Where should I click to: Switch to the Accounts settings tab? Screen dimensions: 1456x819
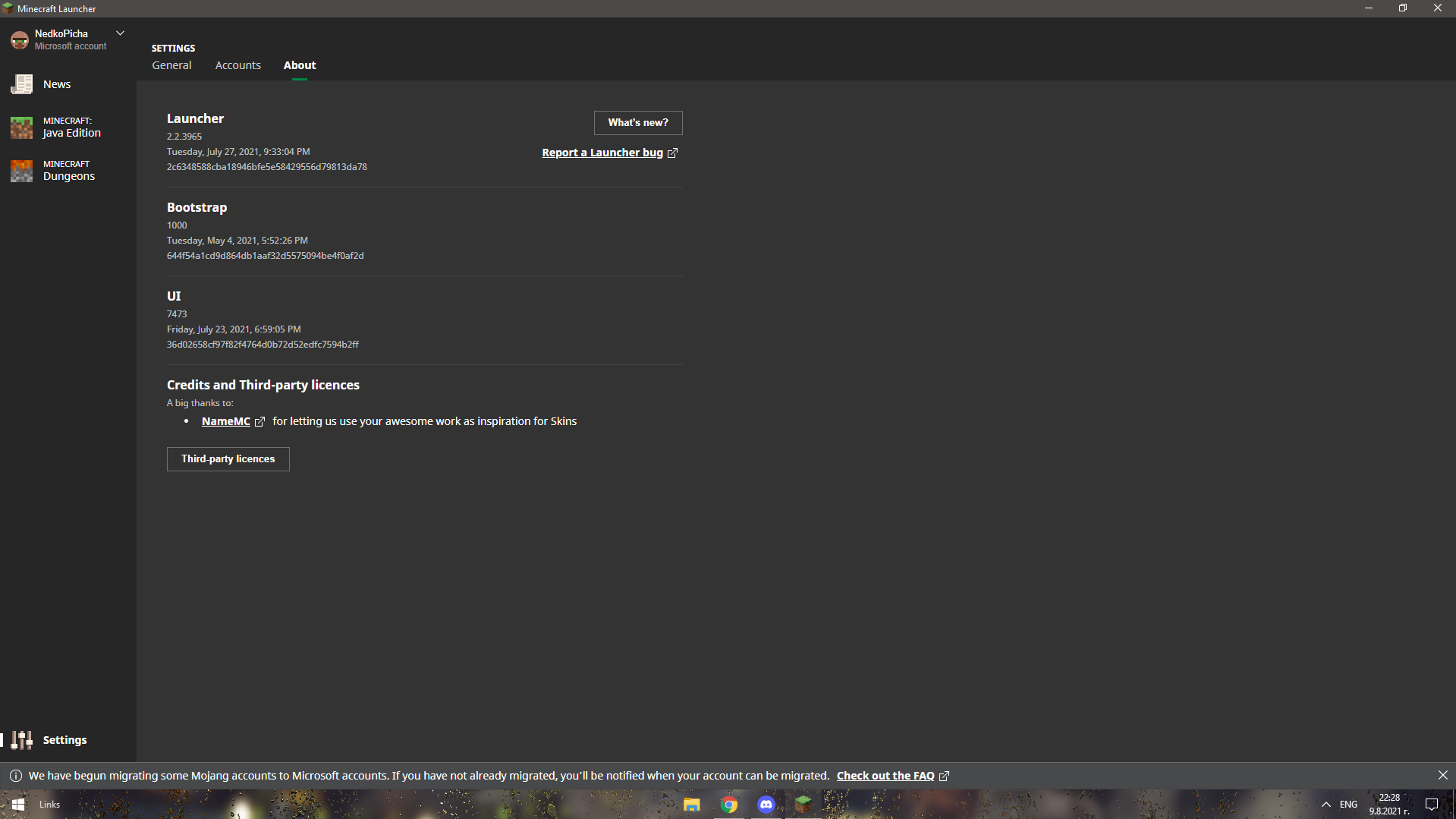[237, 65]
